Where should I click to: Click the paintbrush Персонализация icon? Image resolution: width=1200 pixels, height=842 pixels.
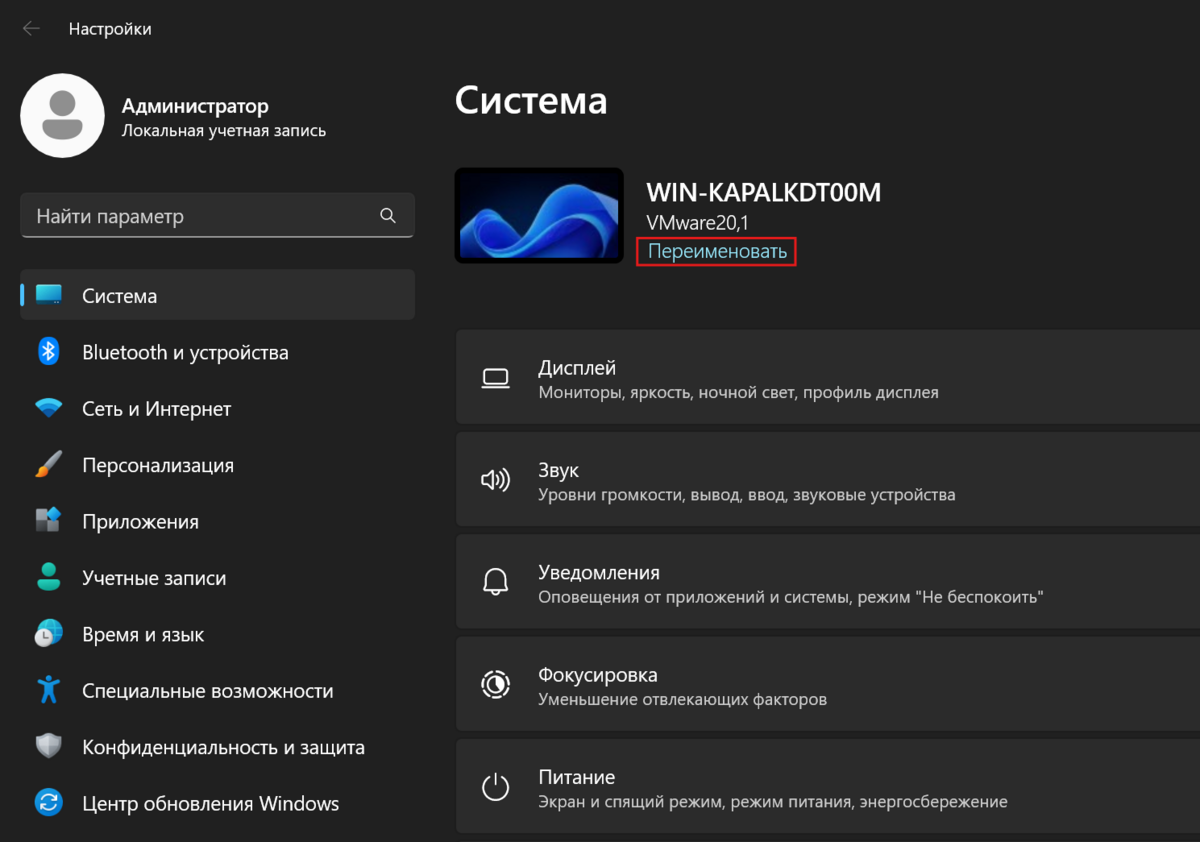[x=48, y=465]
